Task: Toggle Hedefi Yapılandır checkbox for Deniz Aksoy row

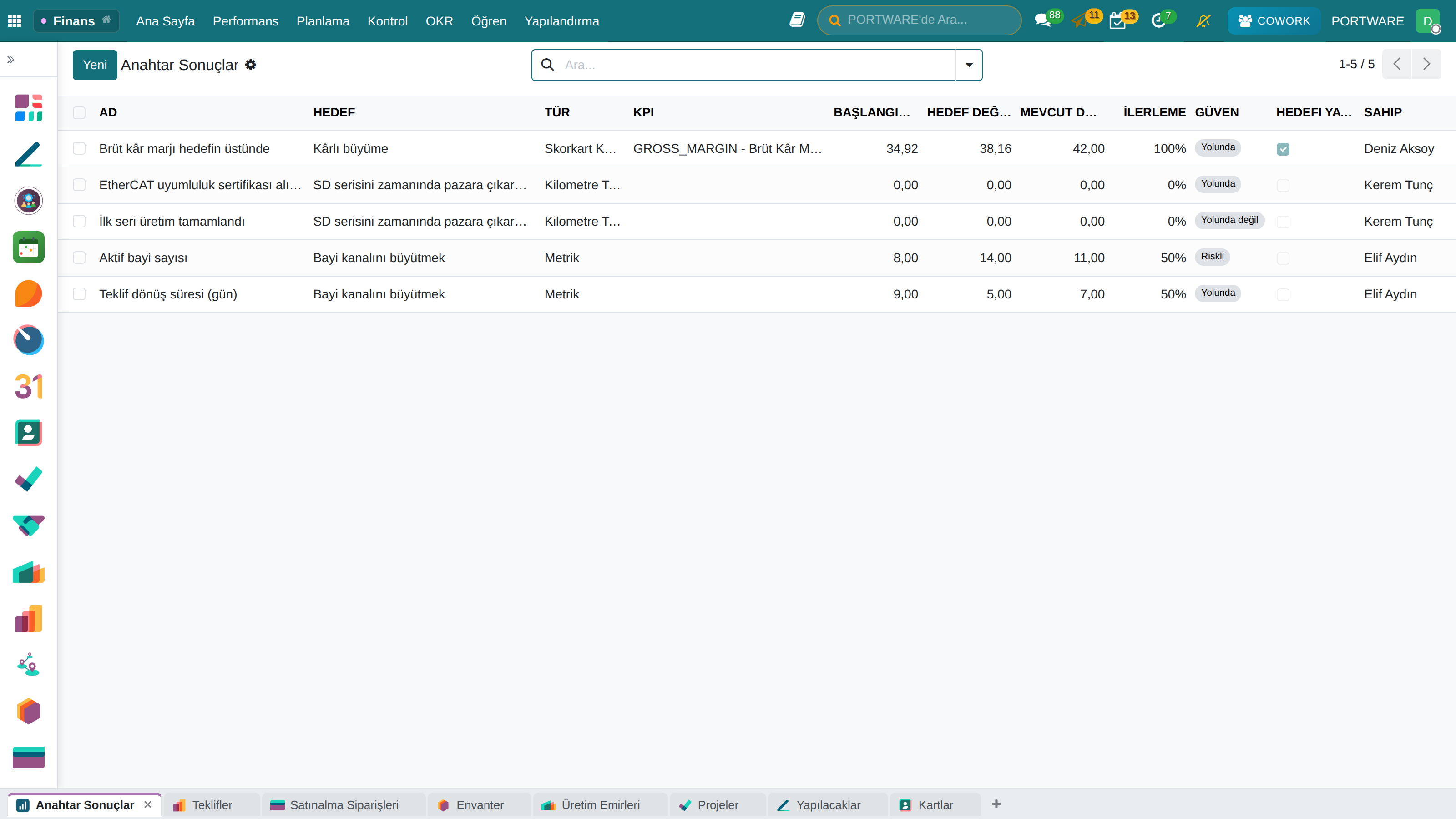Action: [1283, 149]
